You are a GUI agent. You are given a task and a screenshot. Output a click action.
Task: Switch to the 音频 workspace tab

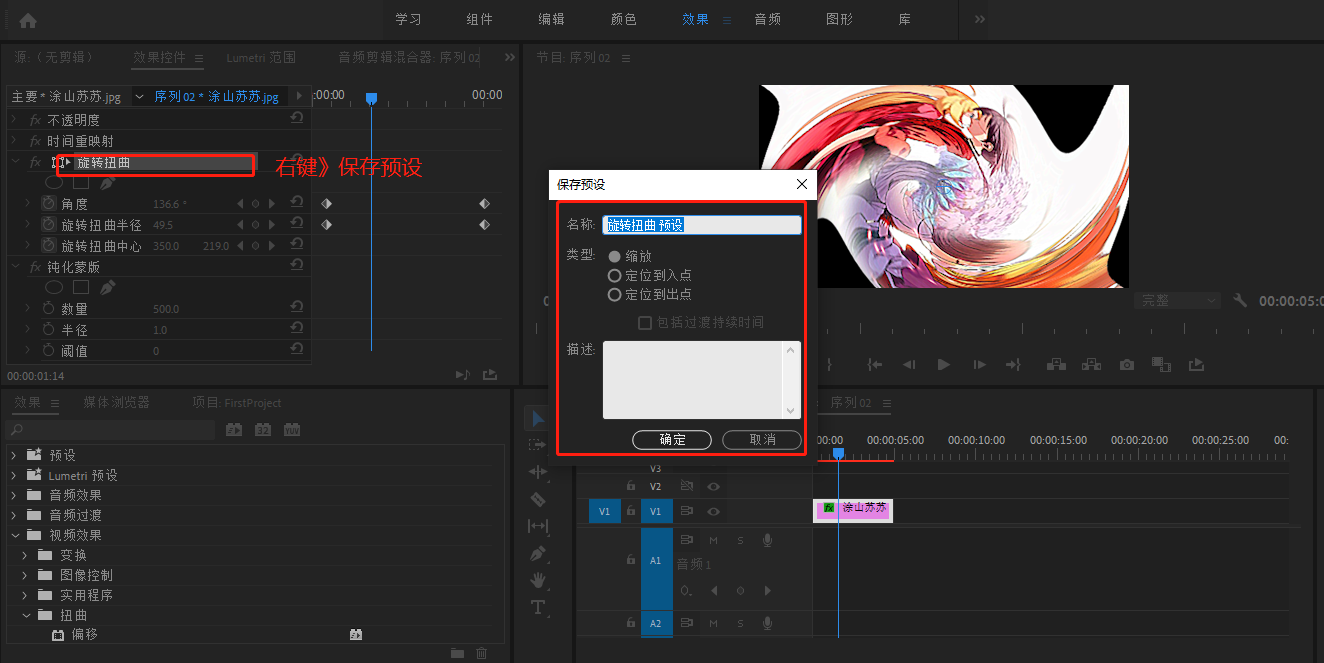click(x=767, y=19)
